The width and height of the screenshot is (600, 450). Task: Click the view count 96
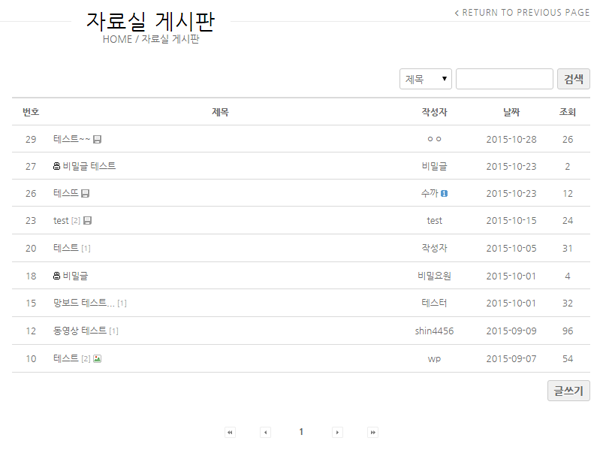567,331
